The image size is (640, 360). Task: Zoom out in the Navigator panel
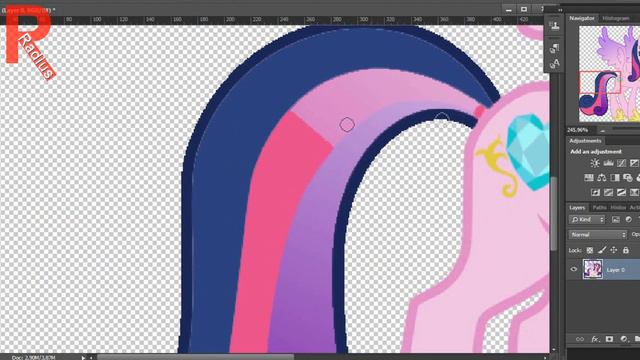click(x=603, y=130)
